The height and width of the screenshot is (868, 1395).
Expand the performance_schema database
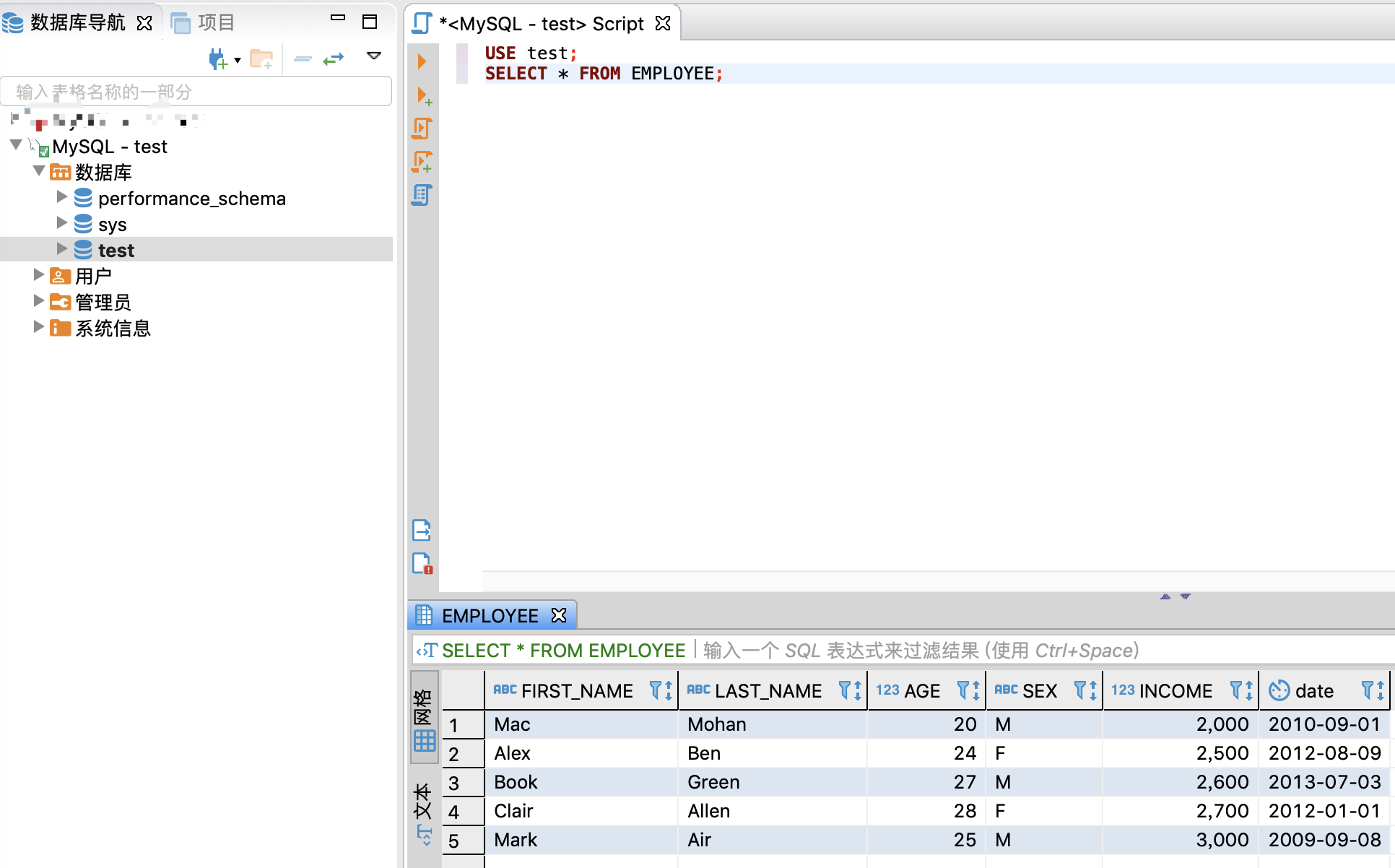point(61,197)
